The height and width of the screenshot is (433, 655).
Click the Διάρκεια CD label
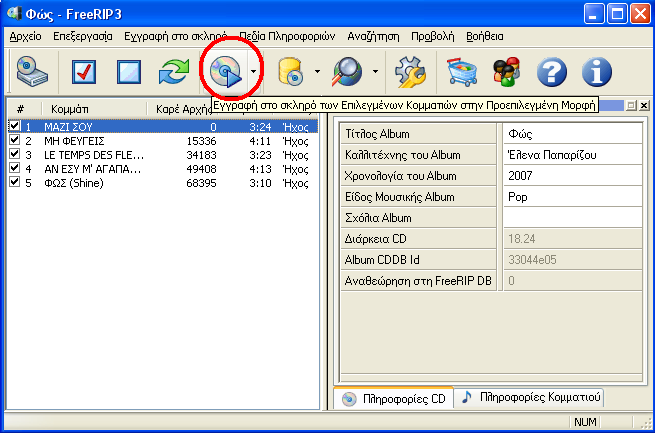pyautogui.click(x=375, y=239)
